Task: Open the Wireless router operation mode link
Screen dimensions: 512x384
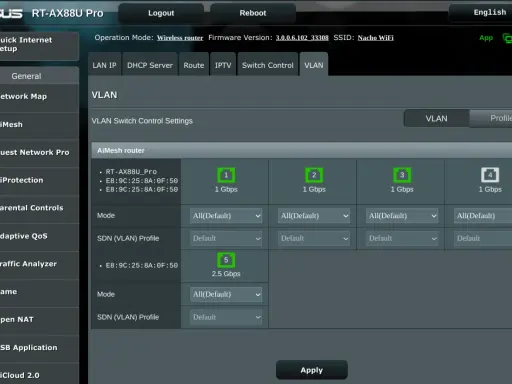Action: click(x=180, y=38)
